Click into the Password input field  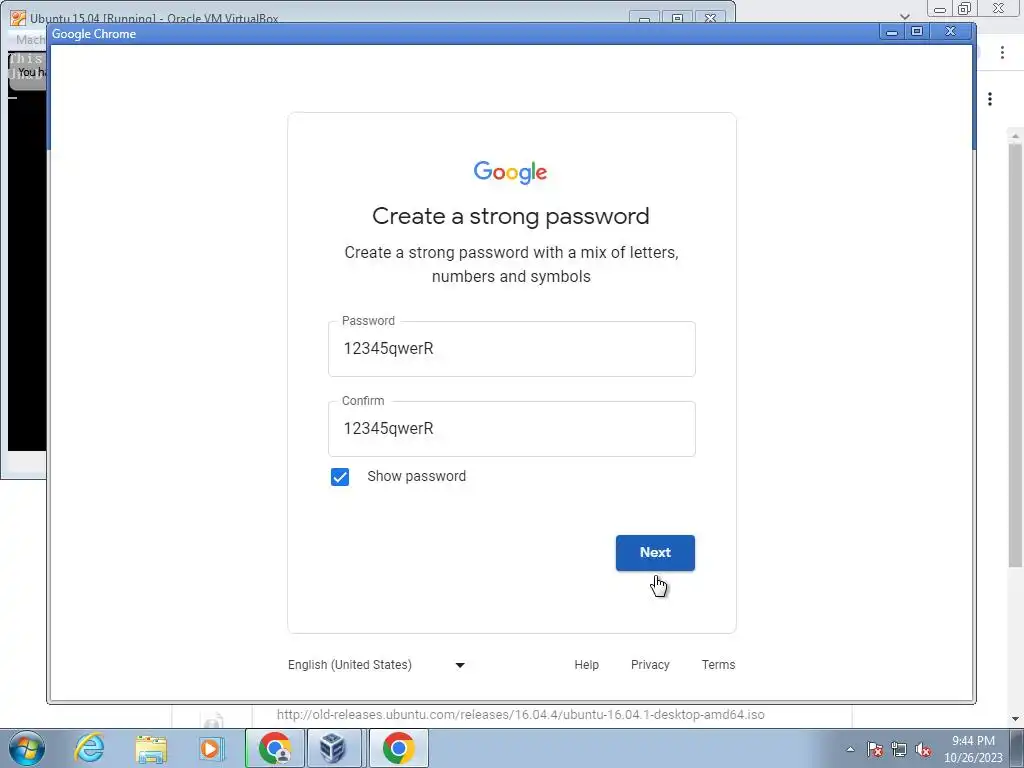(511, 349)
